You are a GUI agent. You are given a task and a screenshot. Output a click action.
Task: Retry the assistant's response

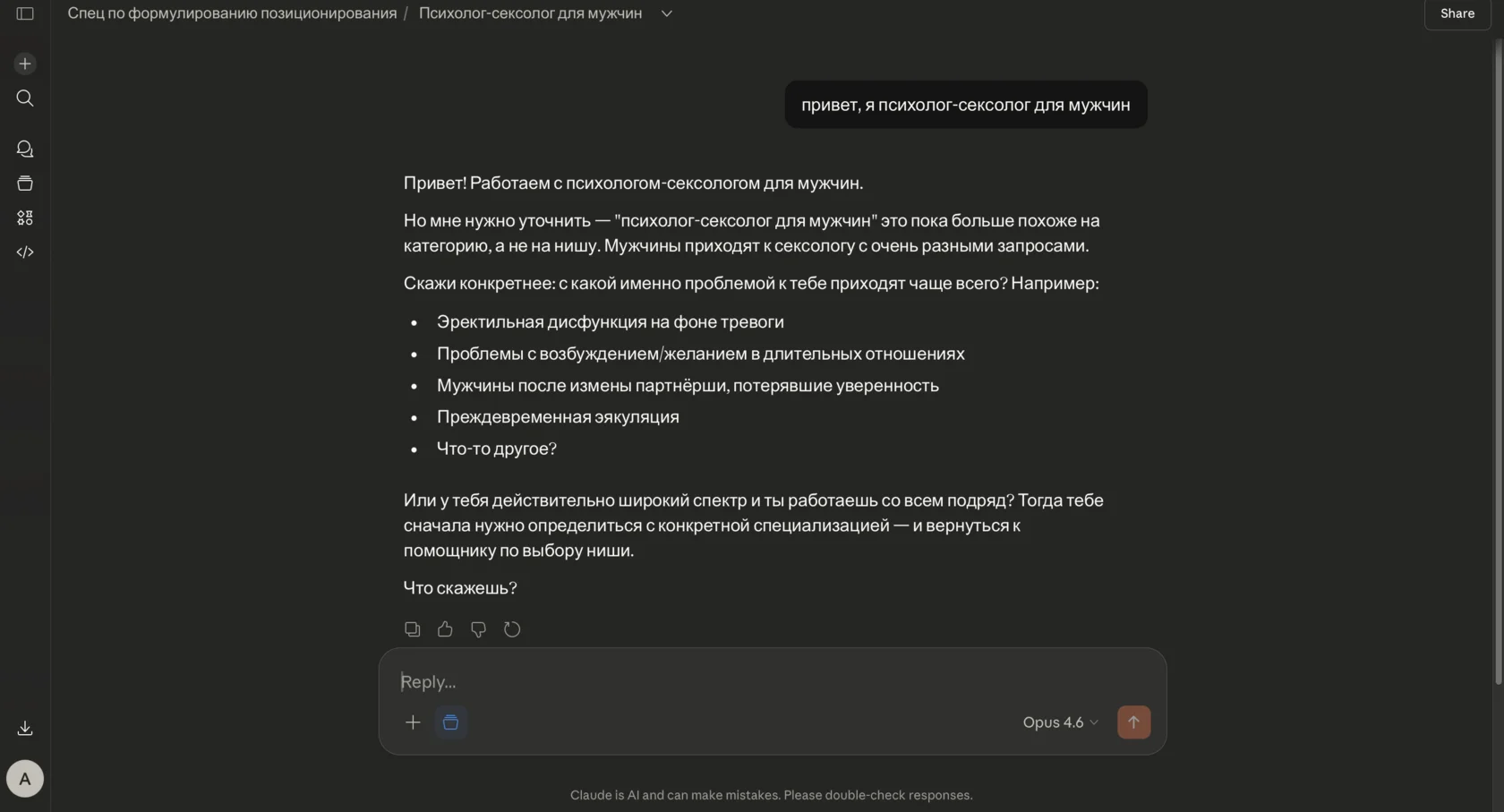(x=512, y=629)
